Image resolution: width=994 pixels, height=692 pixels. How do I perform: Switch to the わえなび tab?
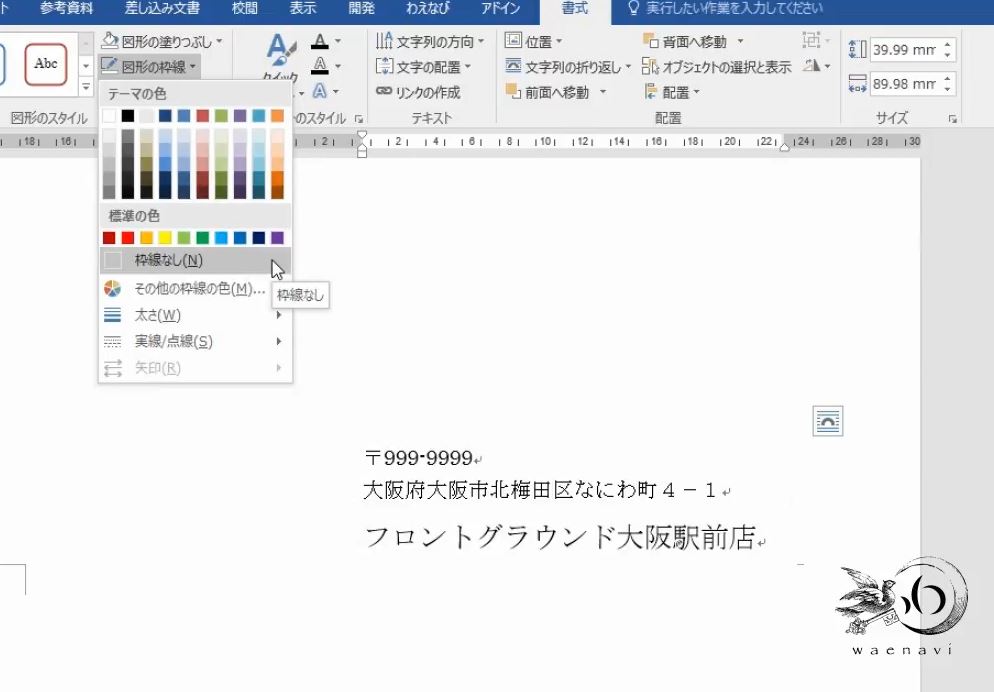[428, 9]
